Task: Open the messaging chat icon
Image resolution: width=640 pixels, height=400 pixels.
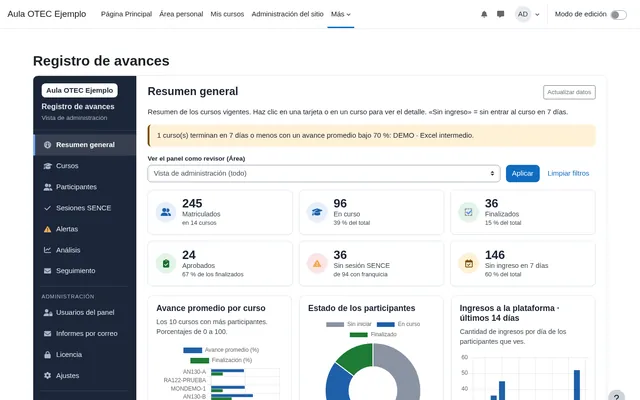Action: coord(500,14)
